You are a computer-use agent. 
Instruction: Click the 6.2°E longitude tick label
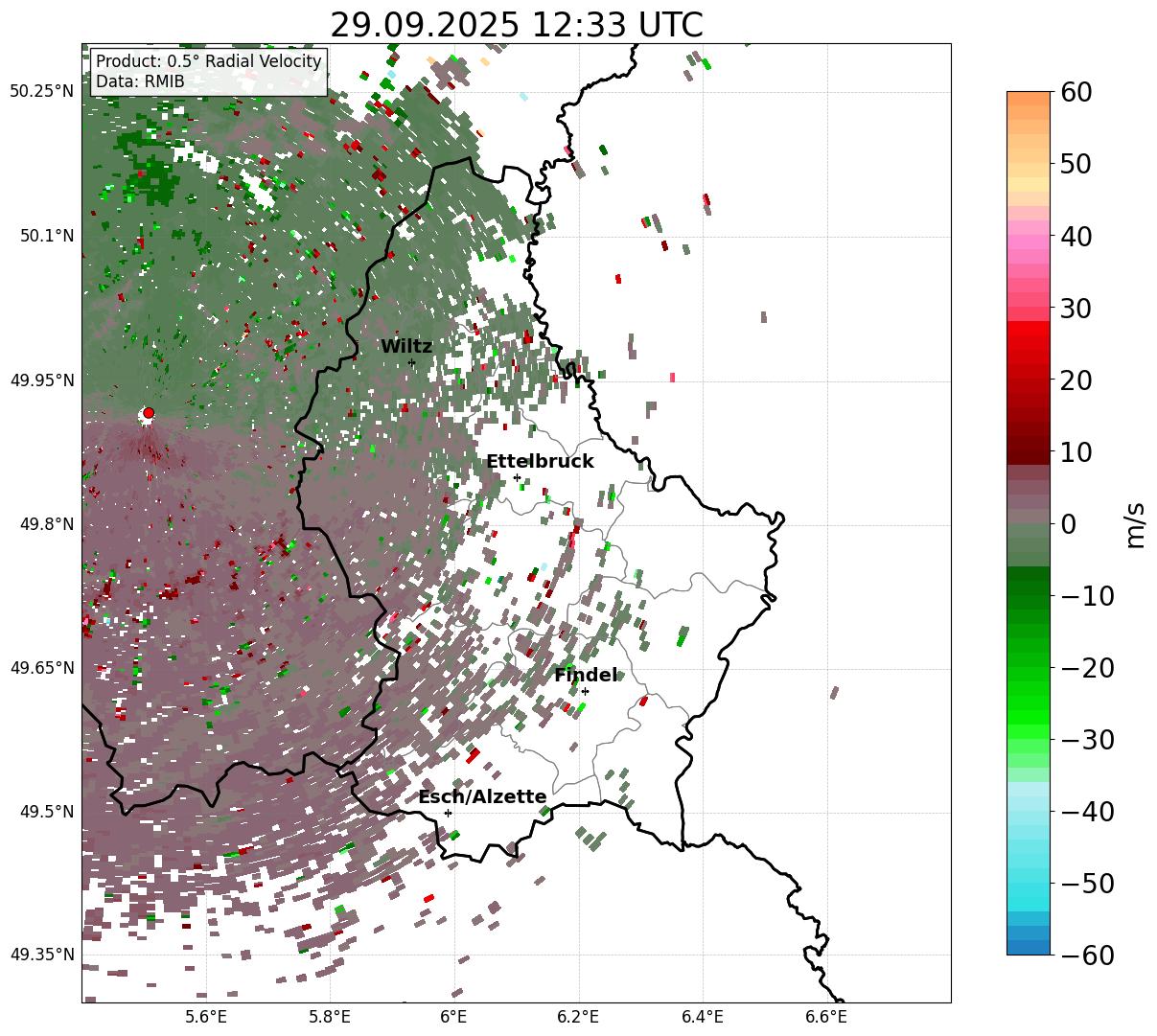click(x=578, y=1018)
